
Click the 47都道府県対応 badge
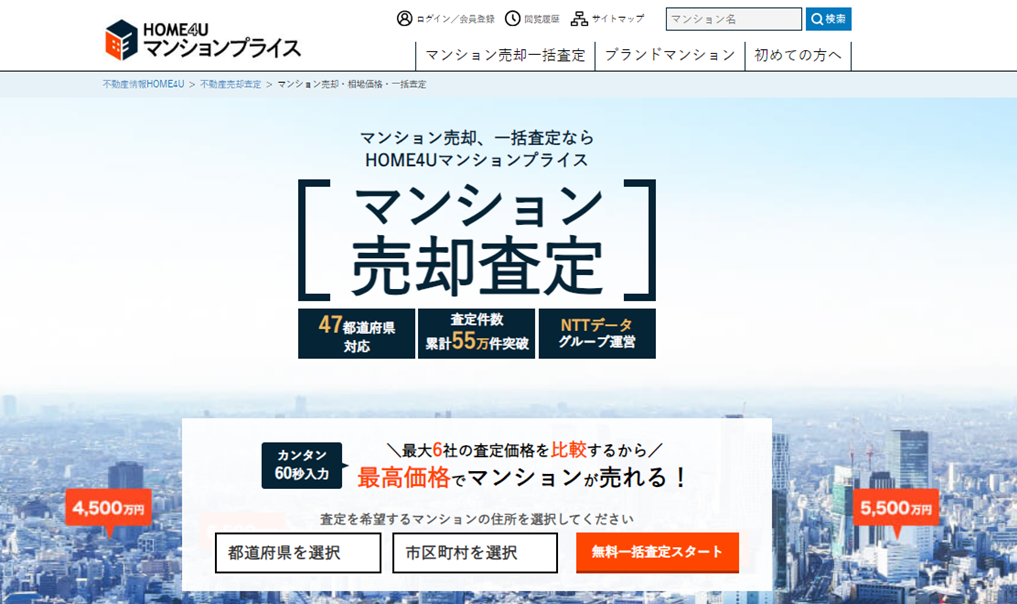[356, 333]
